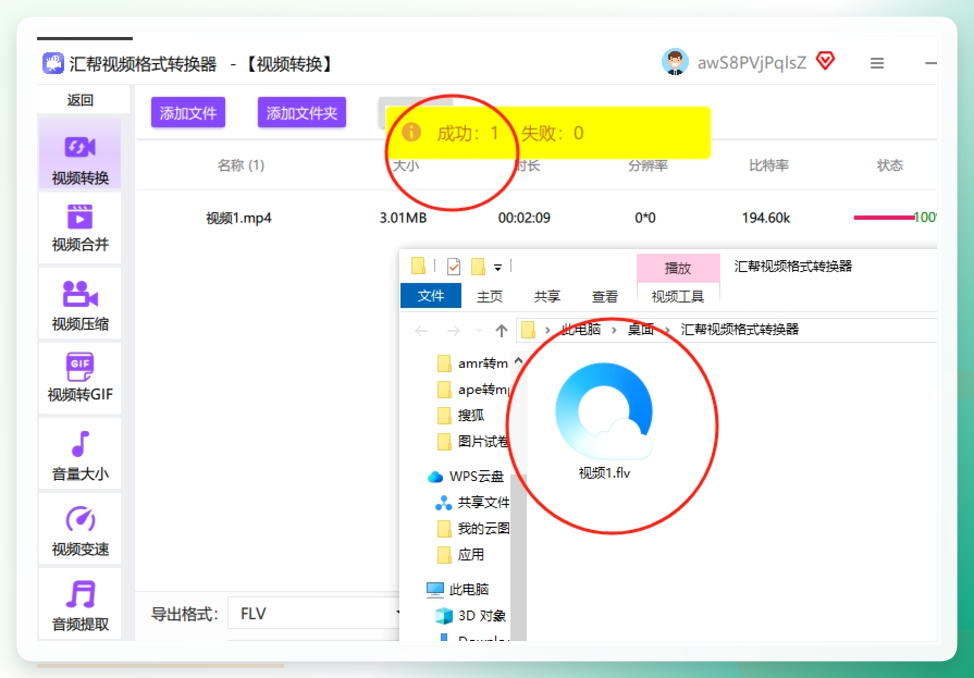The height and width of the screenshot is (678, 974).
Task: Open the 导出格式 FLV combo box
Action: (314, 614)
